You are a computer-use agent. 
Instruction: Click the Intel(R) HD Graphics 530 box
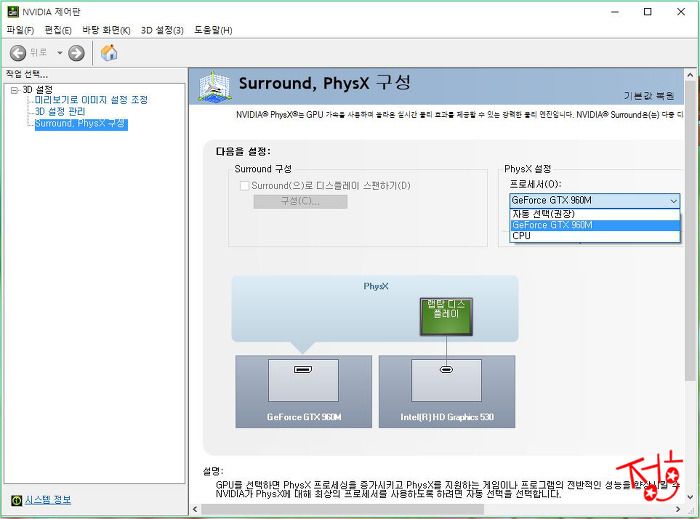point(447,391)
